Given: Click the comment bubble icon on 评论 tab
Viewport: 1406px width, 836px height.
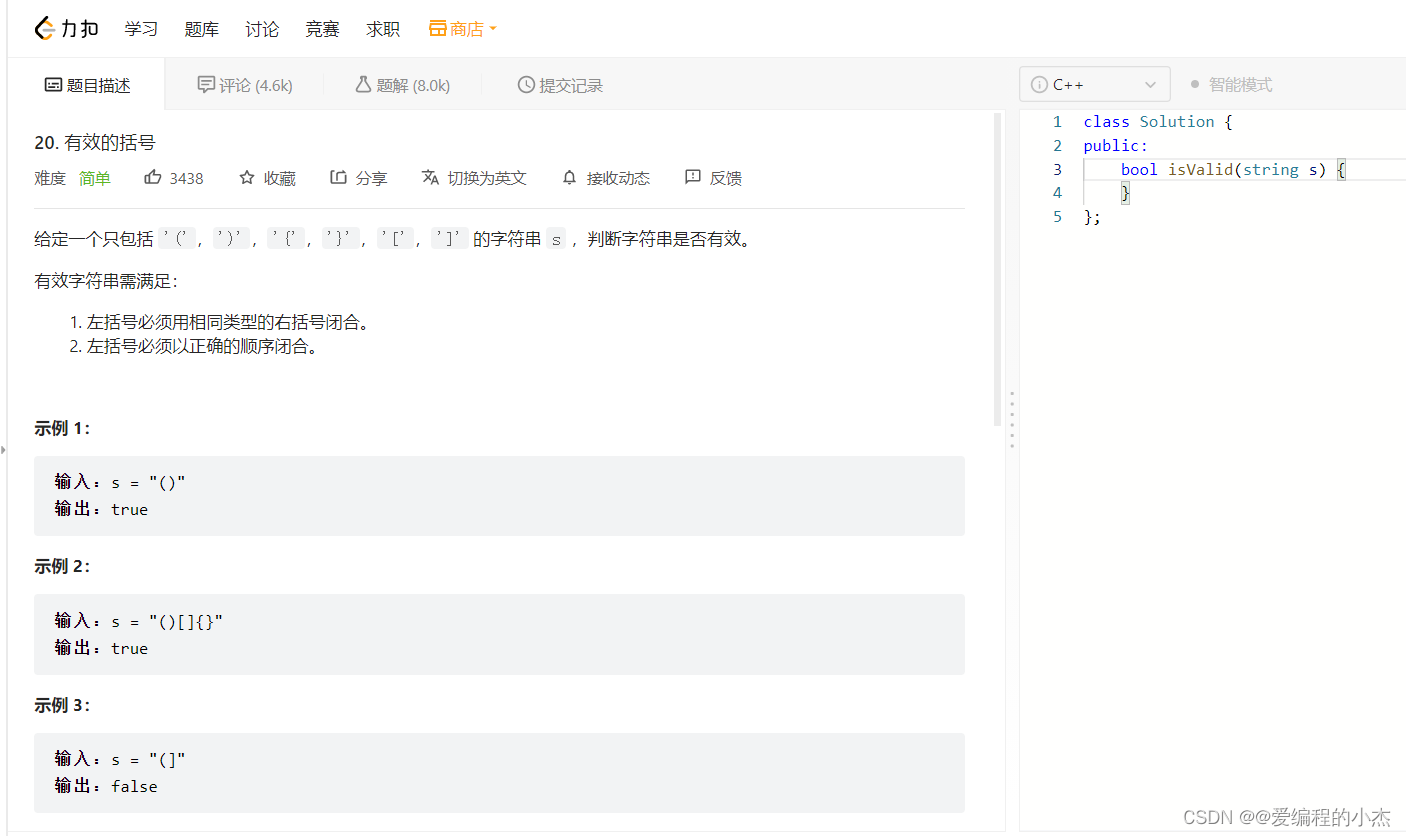Looking at the screenshot, I should pyautogui.click(x=206, y=85).
